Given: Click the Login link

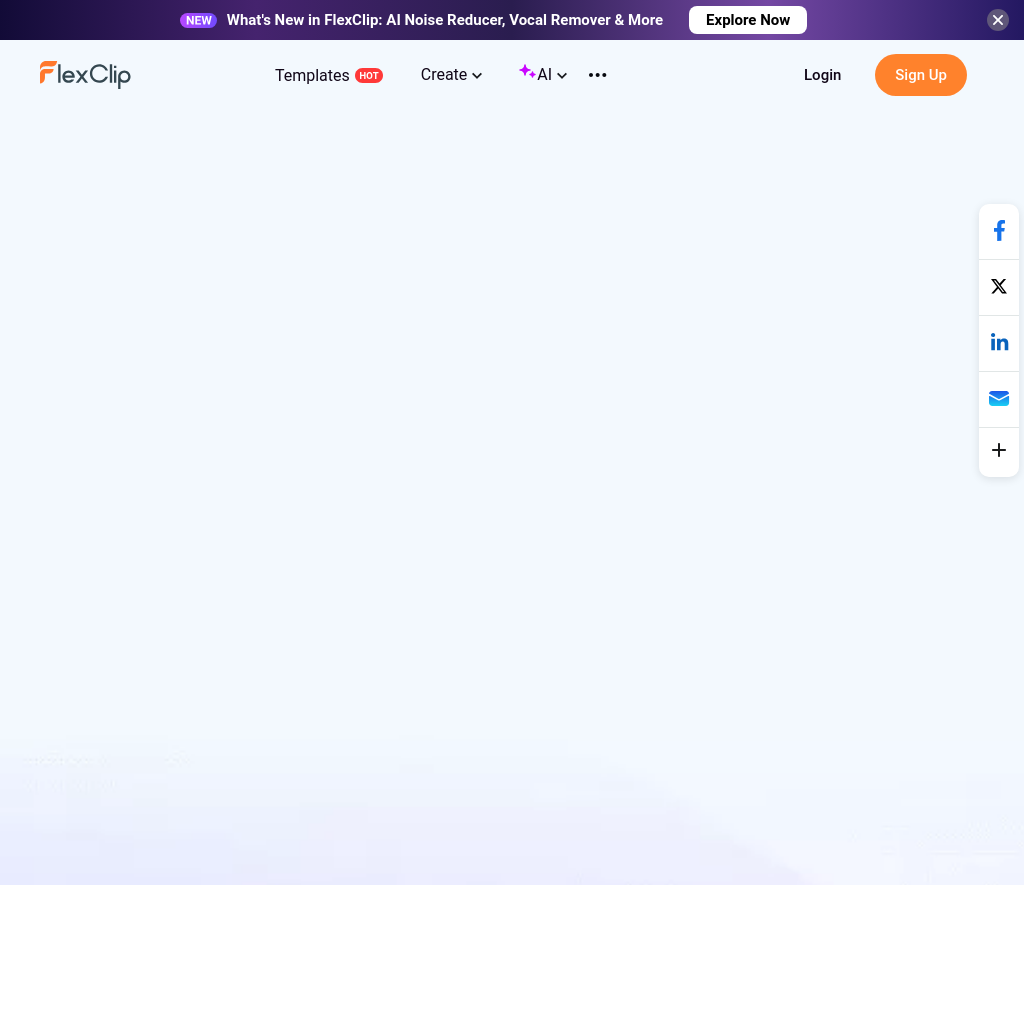Looking at the screenshot, I should tap(822, 75).
